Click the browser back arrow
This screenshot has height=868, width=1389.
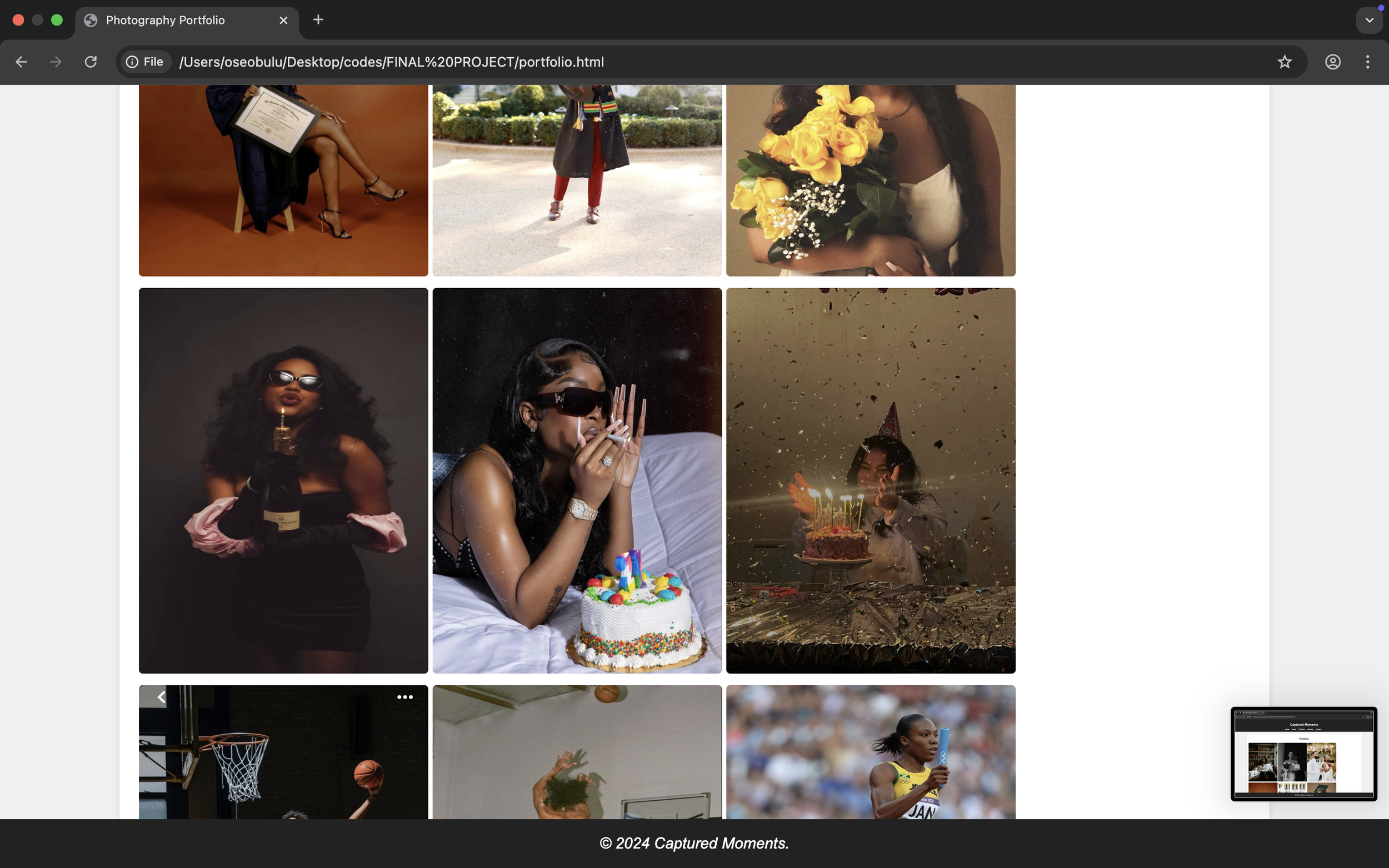pos(21,62)
